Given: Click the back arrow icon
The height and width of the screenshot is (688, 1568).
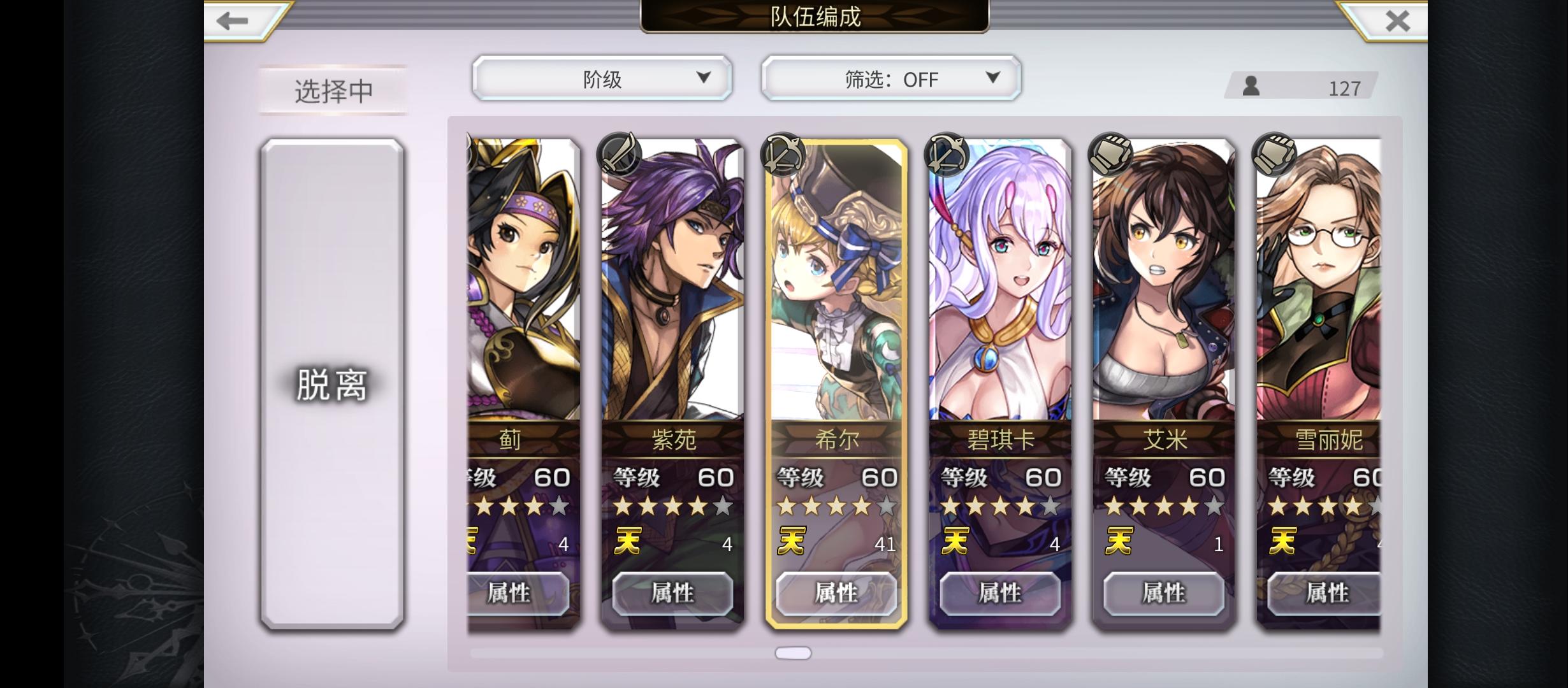Looking at the screenshot, I should point(232,20).
